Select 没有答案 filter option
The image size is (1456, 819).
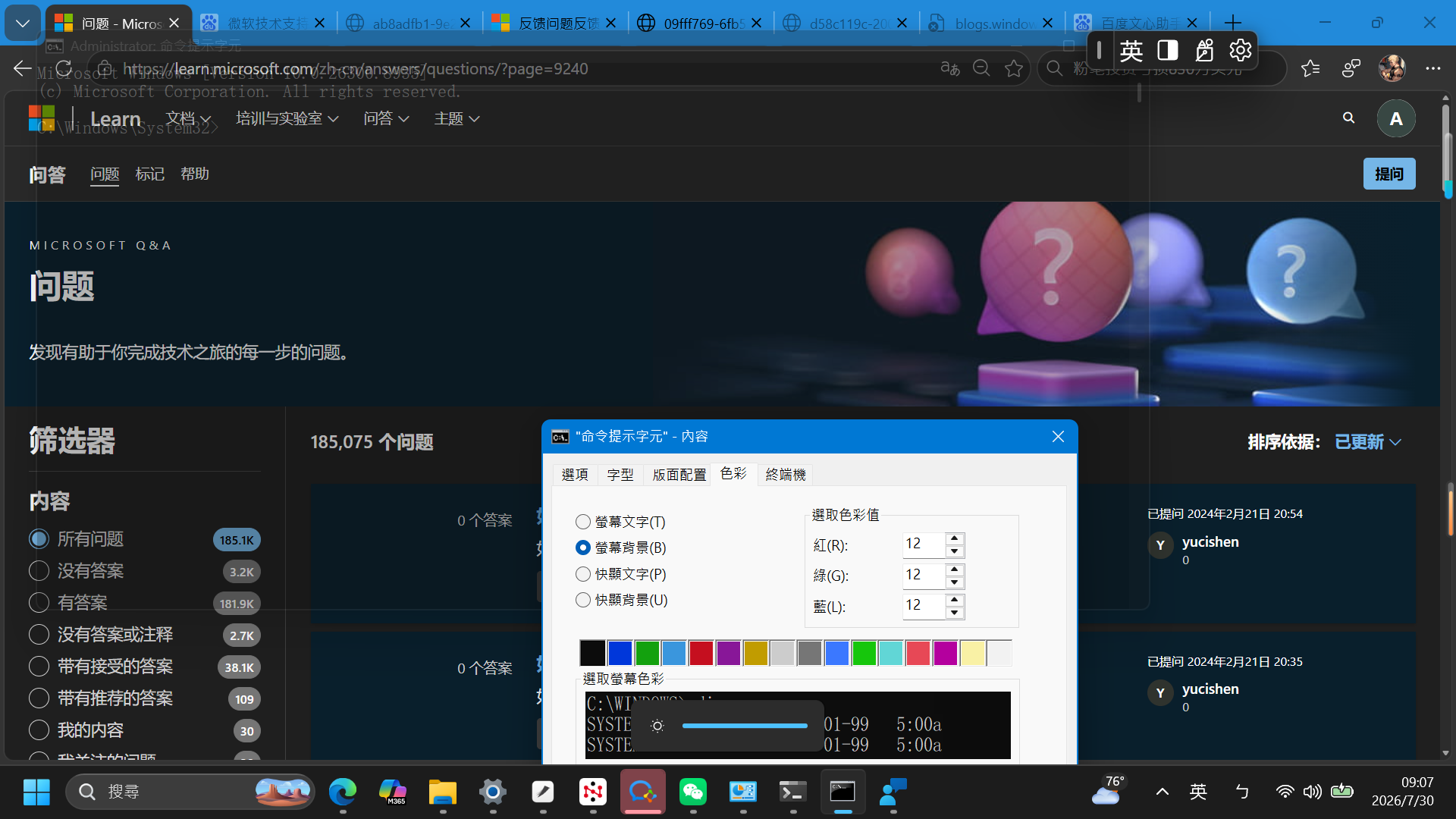pos(39,571)
